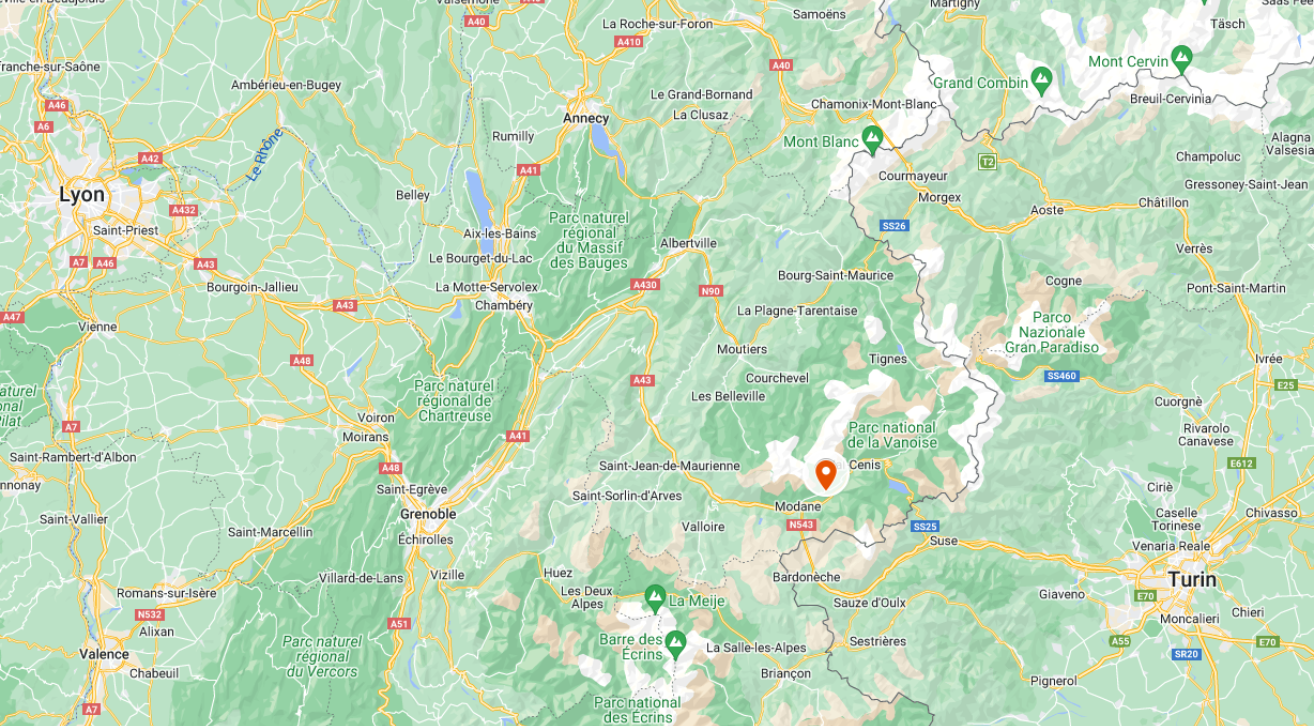Select the Lyon city label

coord(82,195)
